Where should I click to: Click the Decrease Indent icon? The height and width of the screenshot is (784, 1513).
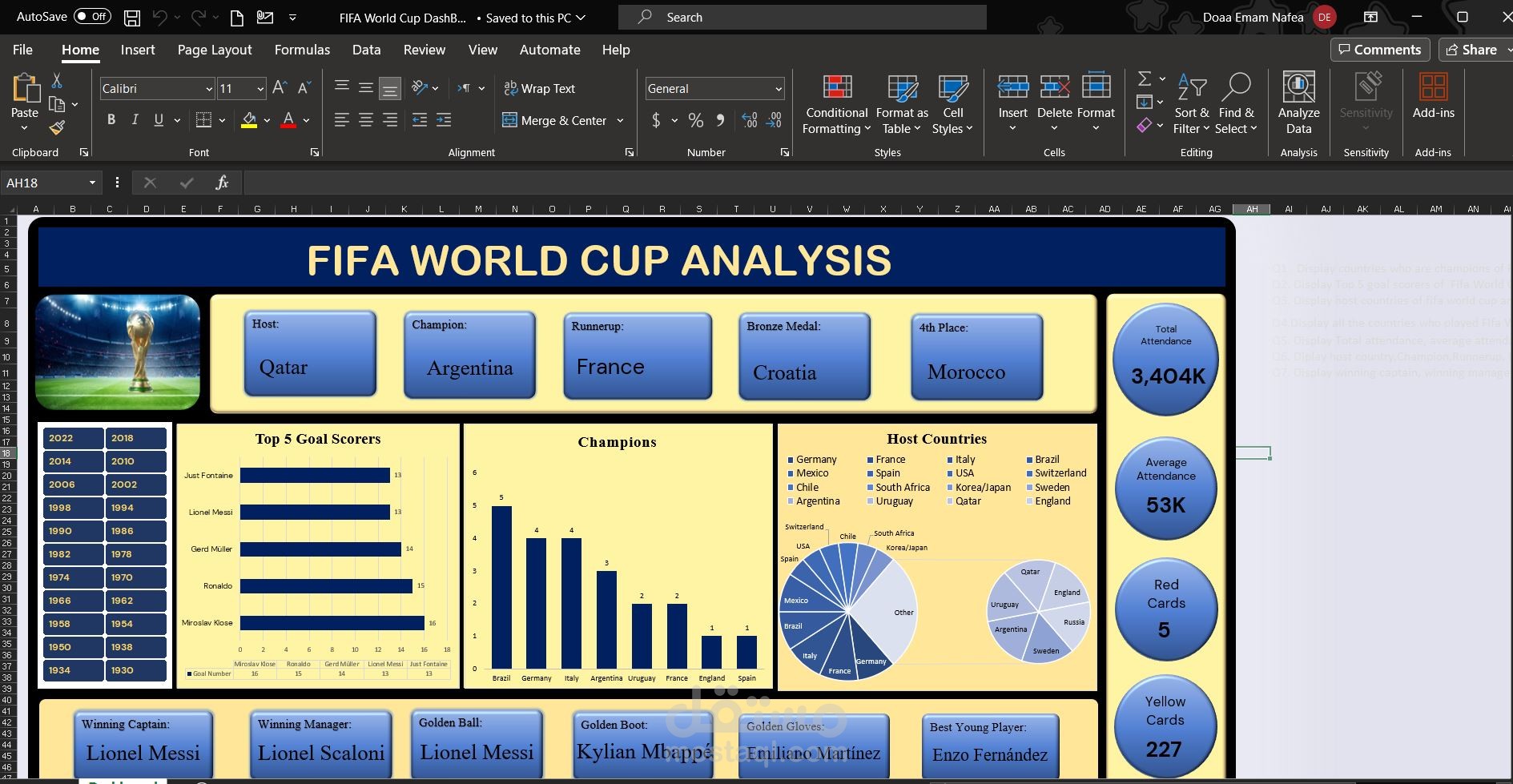coord(419,120)
